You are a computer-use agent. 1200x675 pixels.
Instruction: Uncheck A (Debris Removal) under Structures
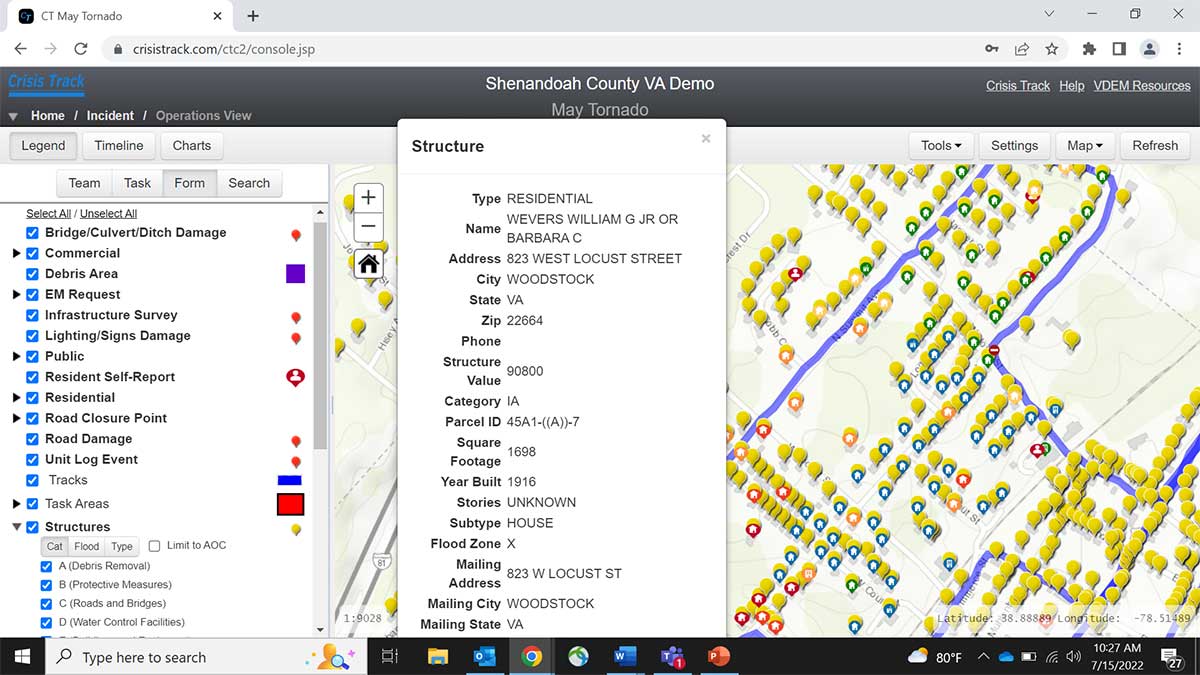(45, 565)
